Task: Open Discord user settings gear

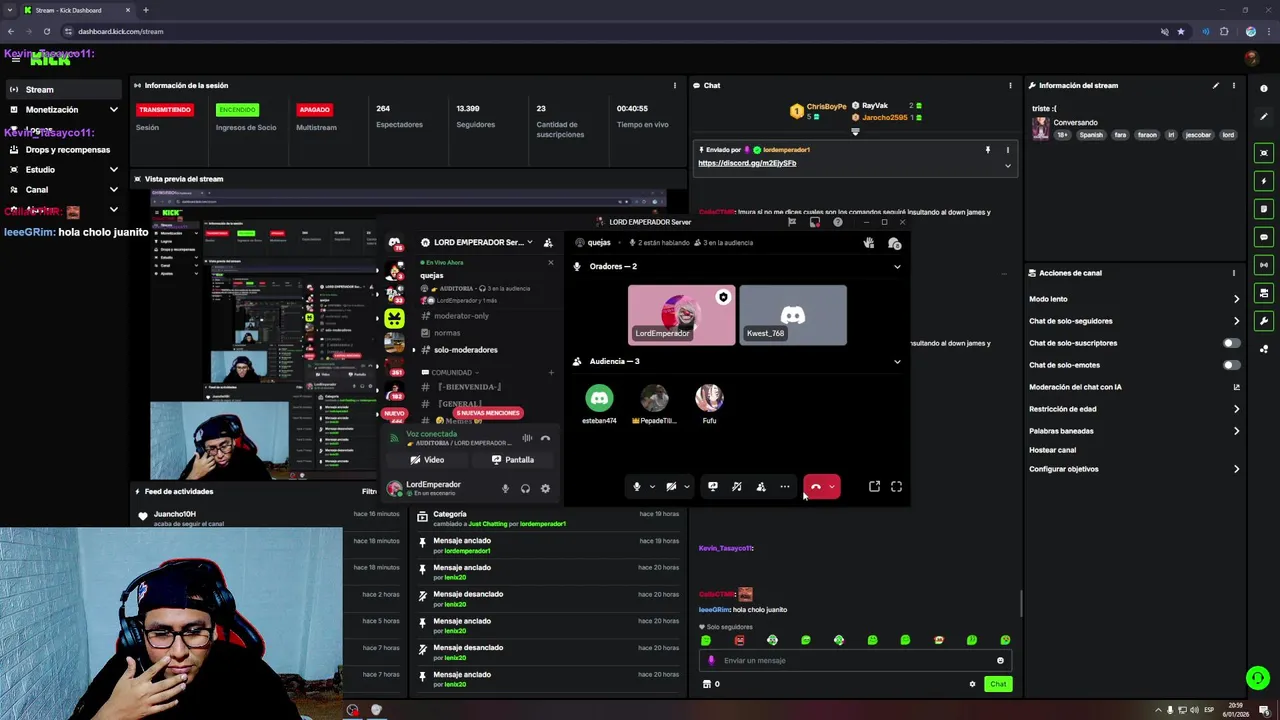Action: tap(545, 489)
